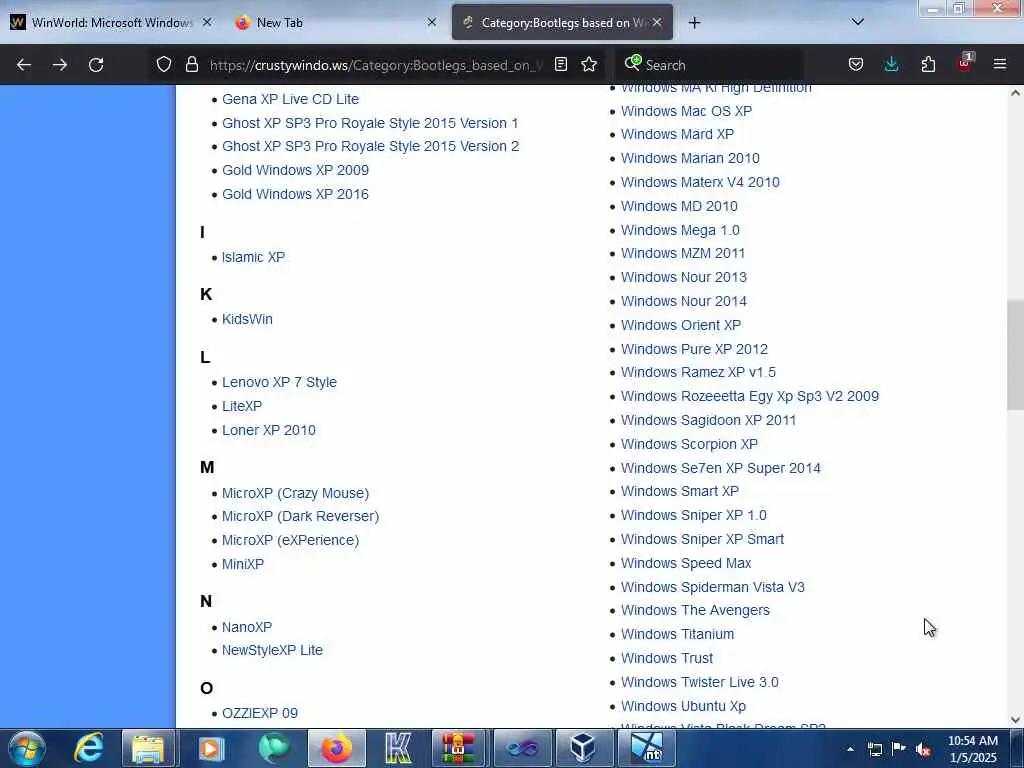Click the padlock site security icon
Image resolution: width=1024 pixels, height=768 pixels.
[x=191, y=64]
